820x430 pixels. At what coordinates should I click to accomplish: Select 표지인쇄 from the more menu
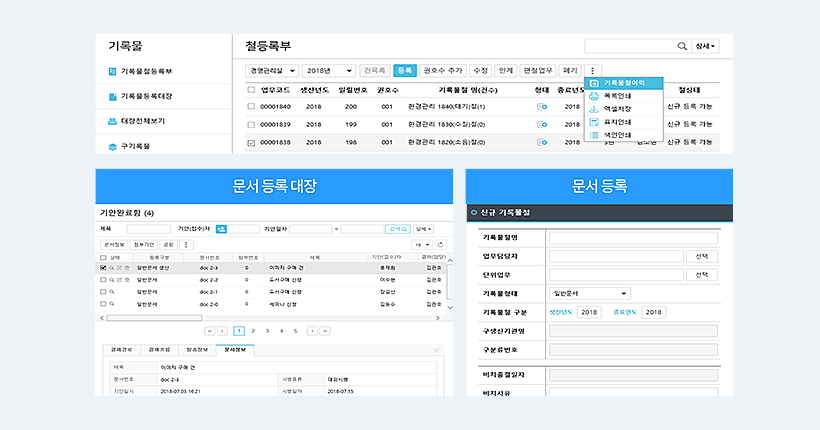624,122
